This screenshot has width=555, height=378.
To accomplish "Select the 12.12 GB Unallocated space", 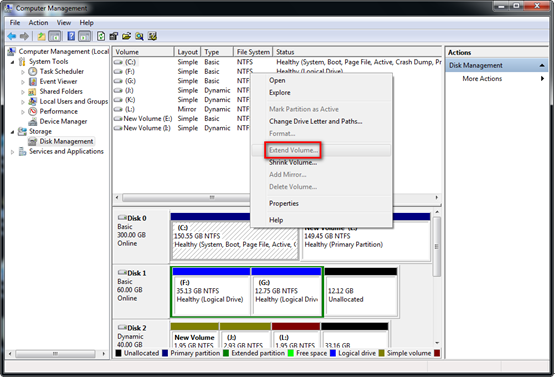I will click(361, 296).
